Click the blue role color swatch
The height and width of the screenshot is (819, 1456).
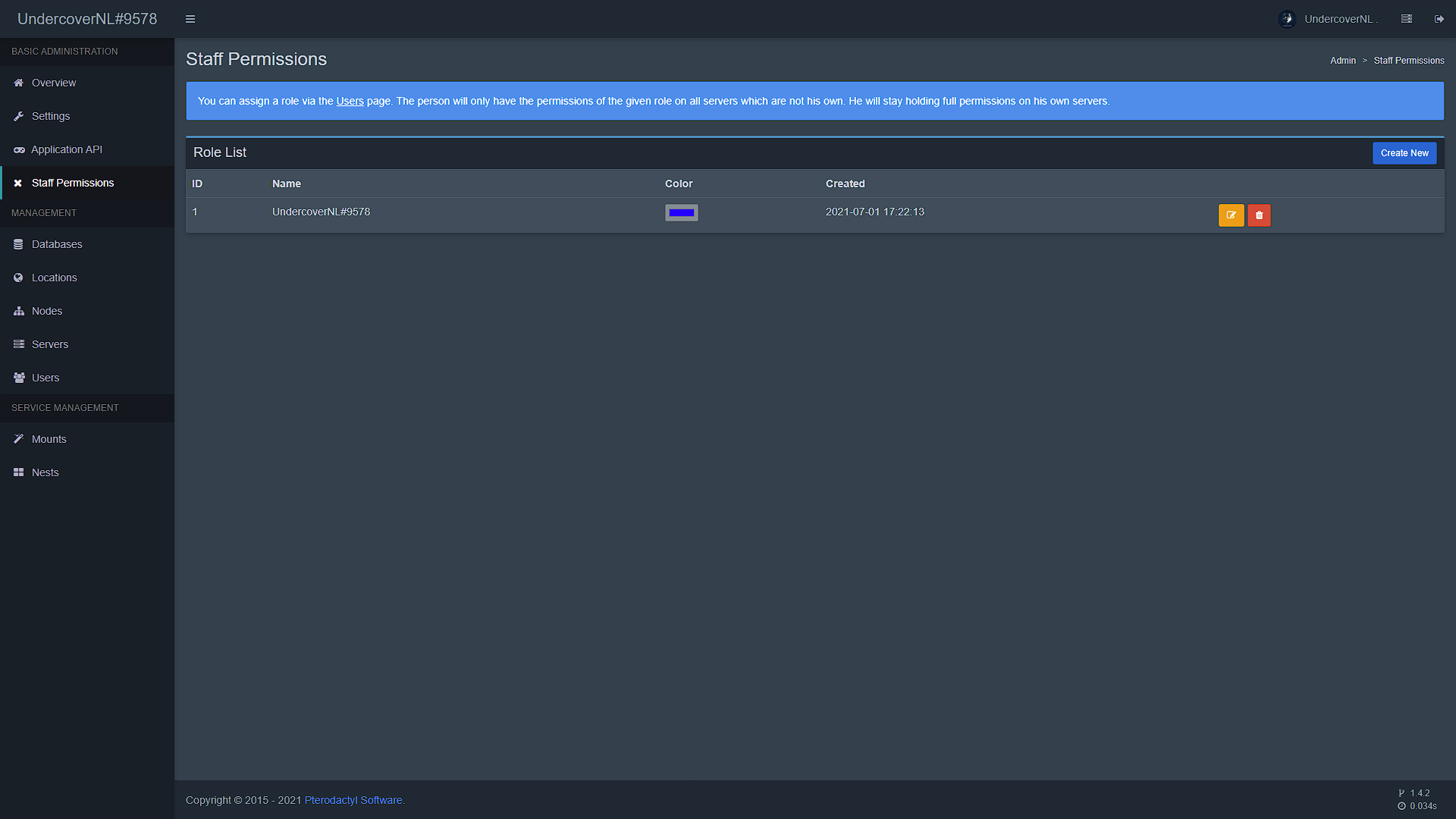click(681, 212)
